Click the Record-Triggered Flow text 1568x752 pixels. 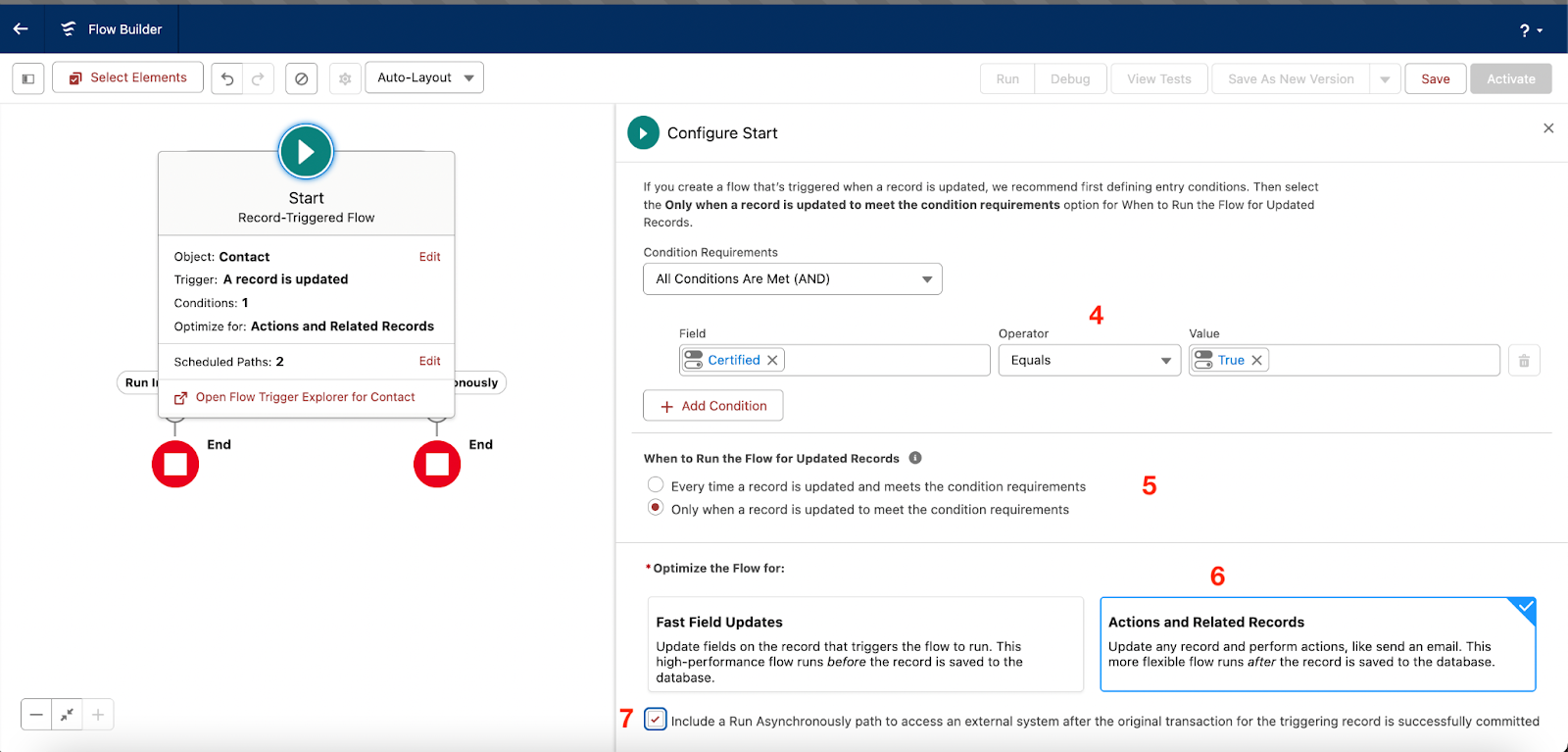pos(306,218)
